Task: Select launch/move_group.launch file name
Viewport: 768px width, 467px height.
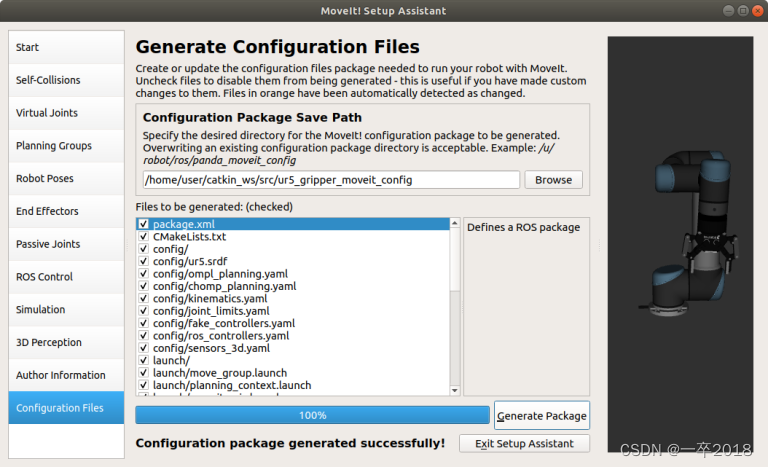Action: [220, 373]
